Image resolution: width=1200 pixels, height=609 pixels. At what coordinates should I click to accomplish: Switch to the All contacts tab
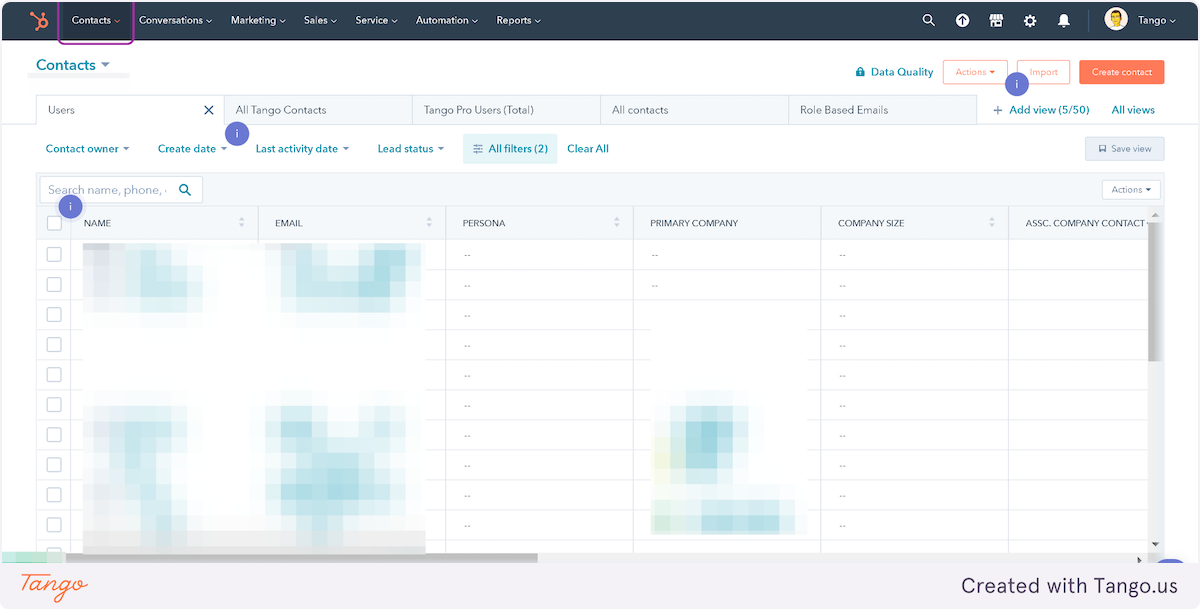coord(694,110)
